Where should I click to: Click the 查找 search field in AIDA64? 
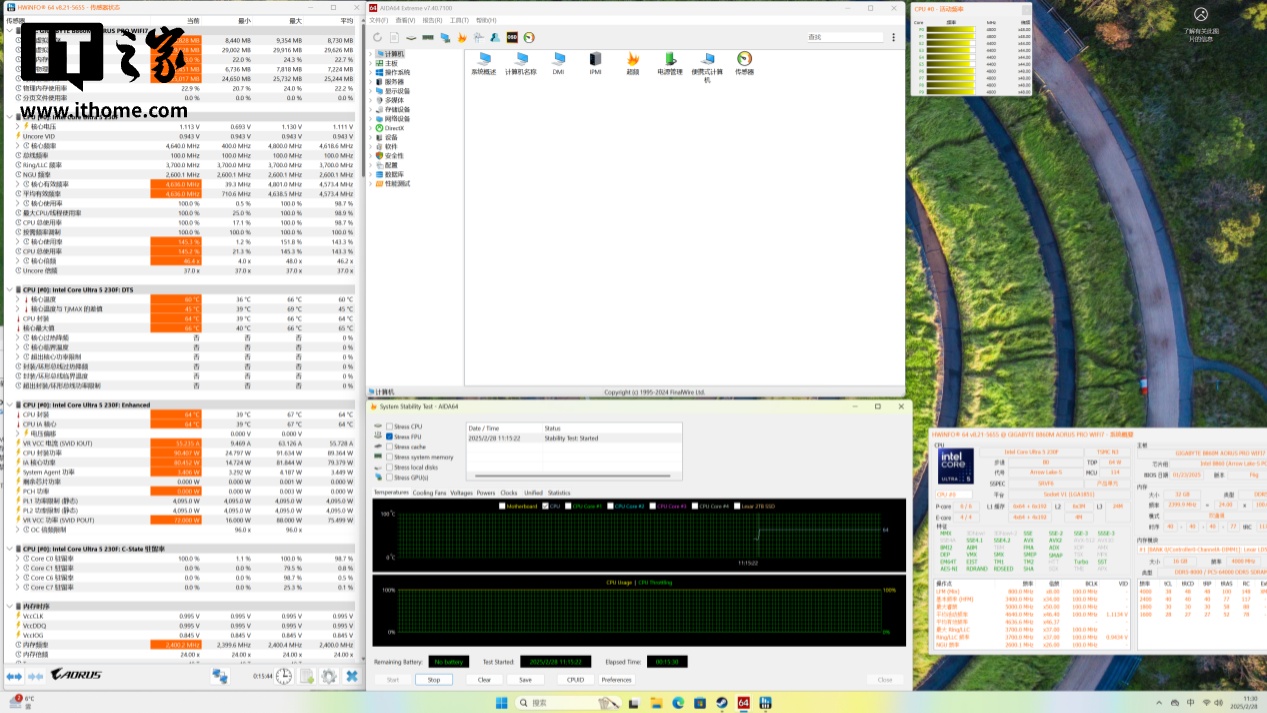click(845, 38)
